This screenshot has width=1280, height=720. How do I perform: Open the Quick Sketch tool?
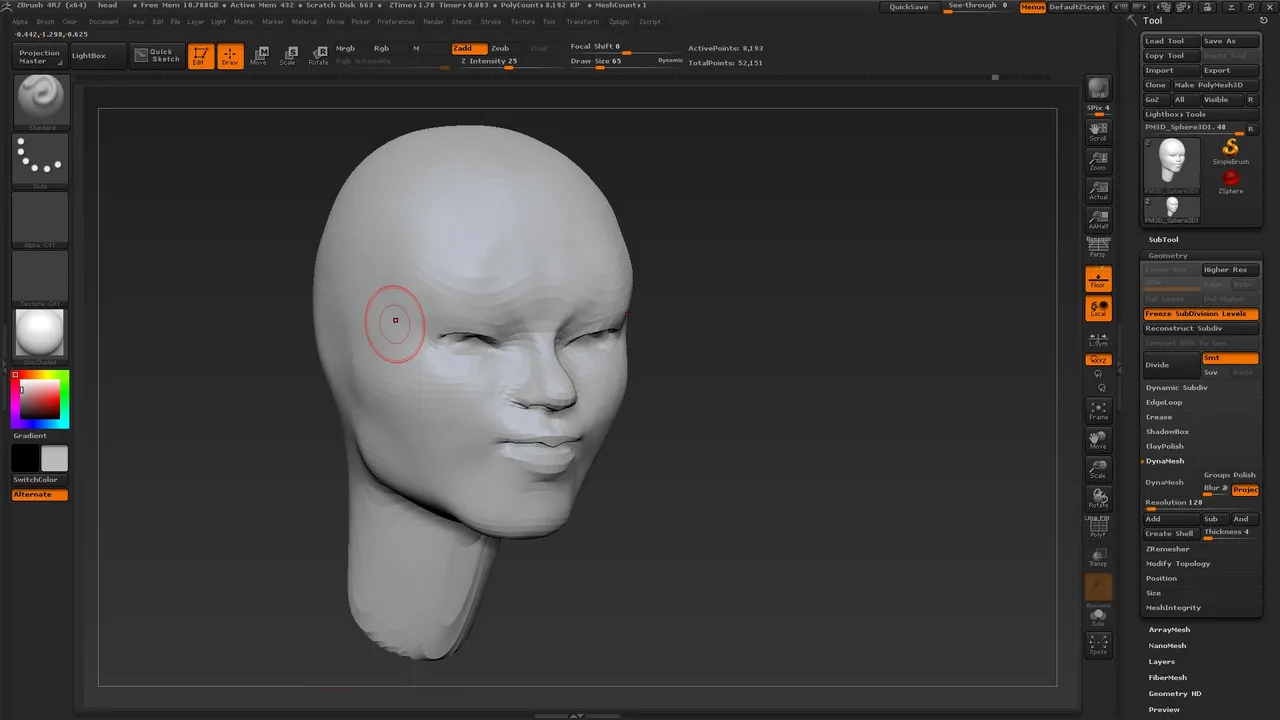pyautogui.click(x=157, y=56)
